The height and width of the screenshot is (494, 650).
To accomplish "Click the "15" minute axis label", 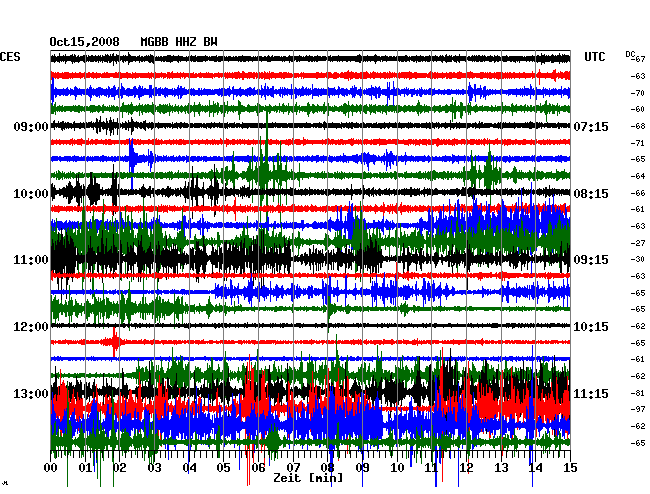I will (x=570, y=468).
